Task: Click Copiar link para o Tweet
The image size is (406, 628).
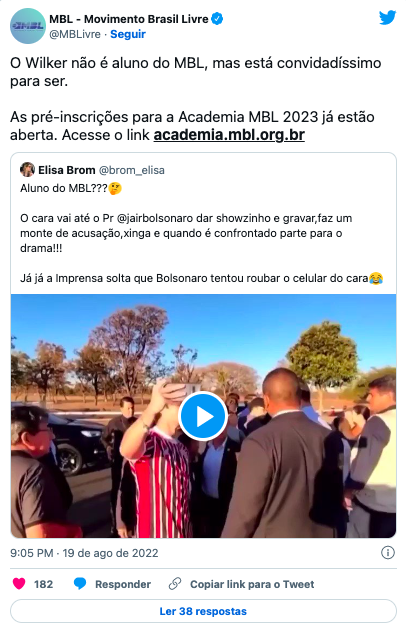Action: (x=252, y=584)
